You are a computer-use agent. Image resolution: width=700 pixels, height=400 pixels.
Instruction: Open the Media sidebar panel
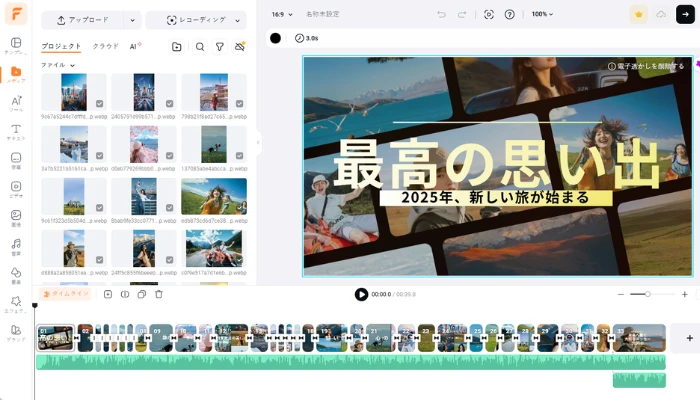point(16,75)
